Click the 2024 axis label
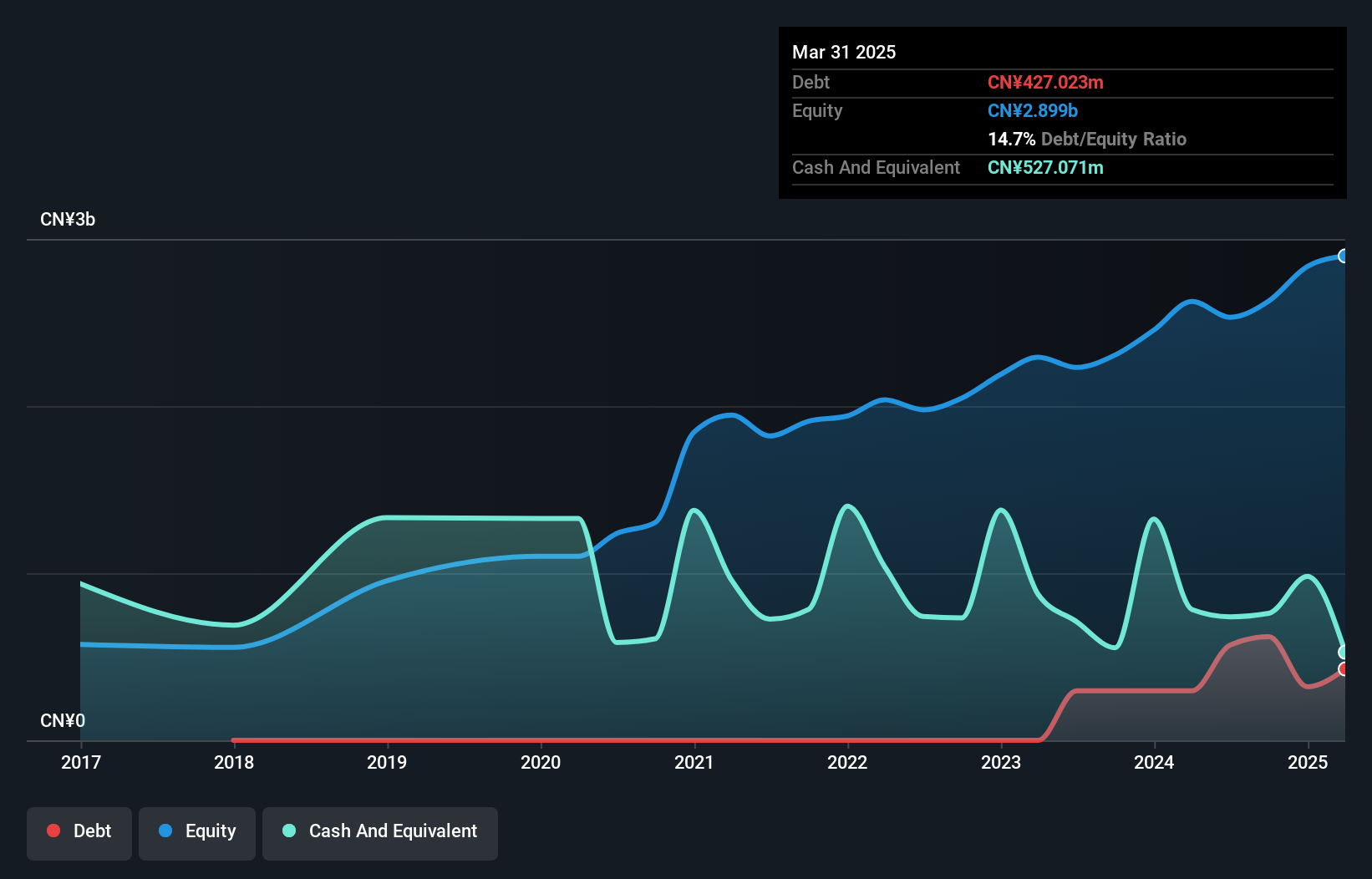The height and width of the screenshot is (879, 1372). tap(1154, 762)
